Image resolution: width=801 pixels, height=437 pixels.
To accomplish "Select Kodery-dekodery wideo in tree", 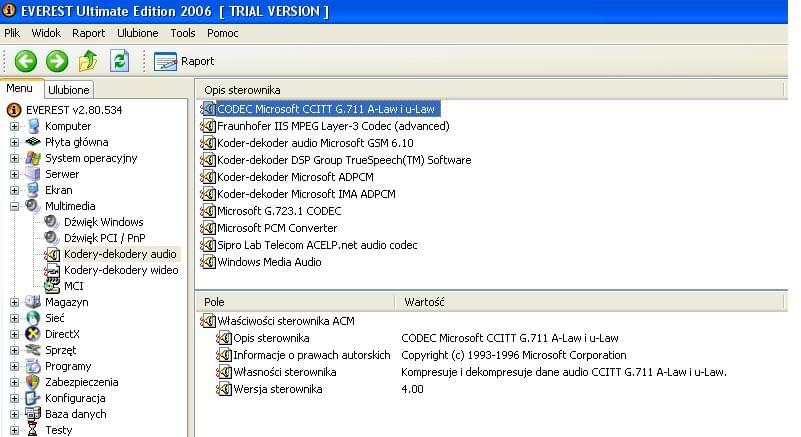I will tap(120, 270).
